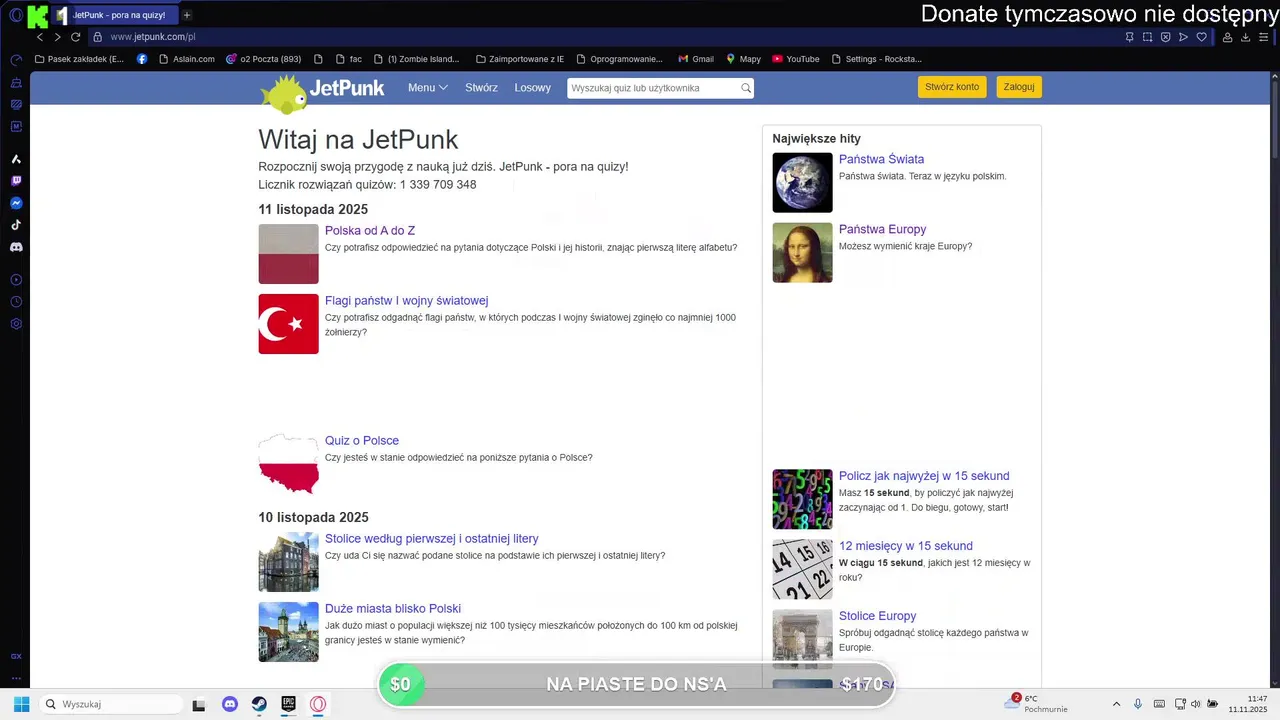
Task: Open Steam from the Windows taskbar
Action: point(259,704)
